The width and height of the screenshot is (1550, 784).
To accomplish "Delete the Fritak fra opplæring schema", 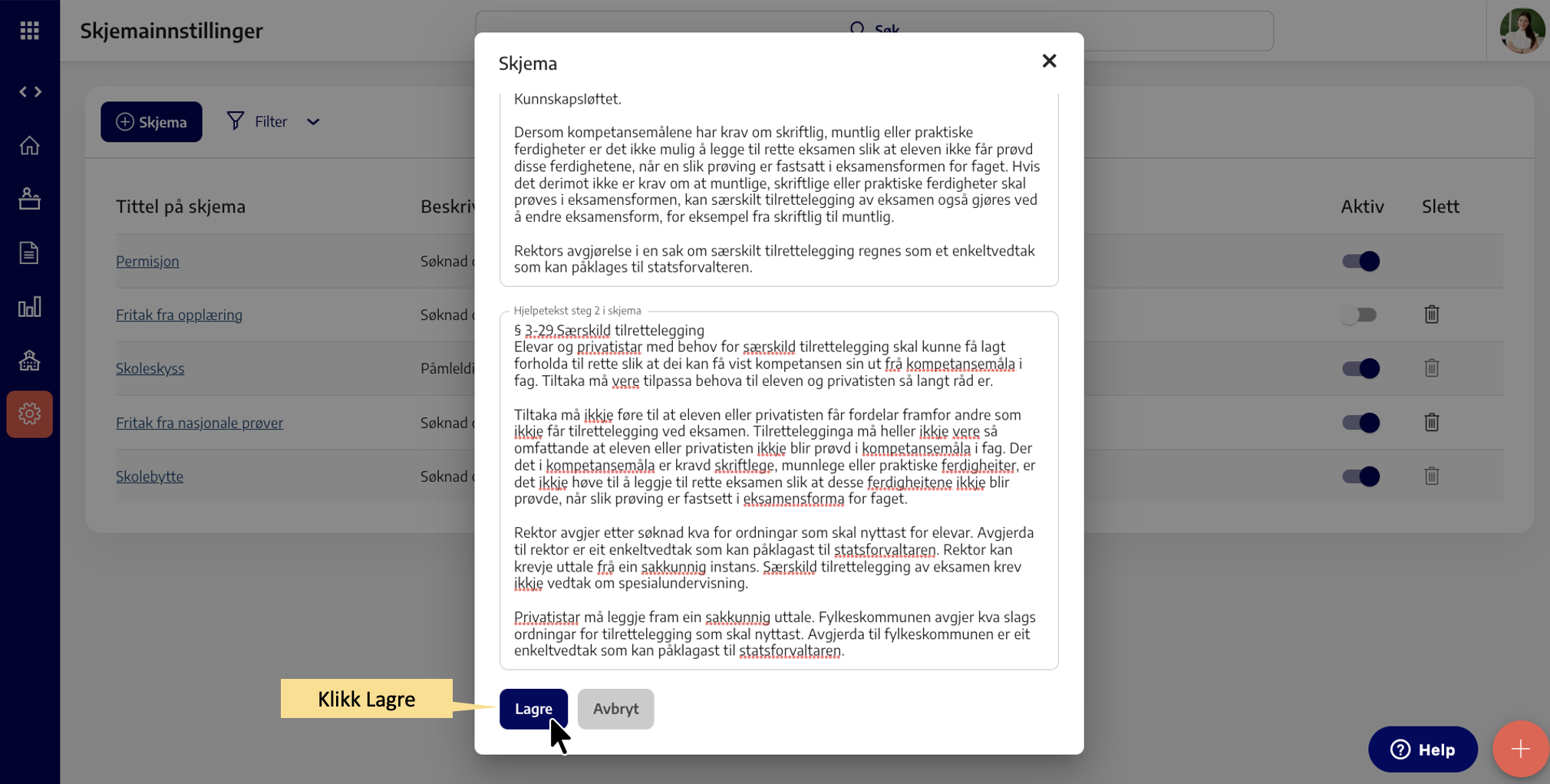I will [1432, 315].
